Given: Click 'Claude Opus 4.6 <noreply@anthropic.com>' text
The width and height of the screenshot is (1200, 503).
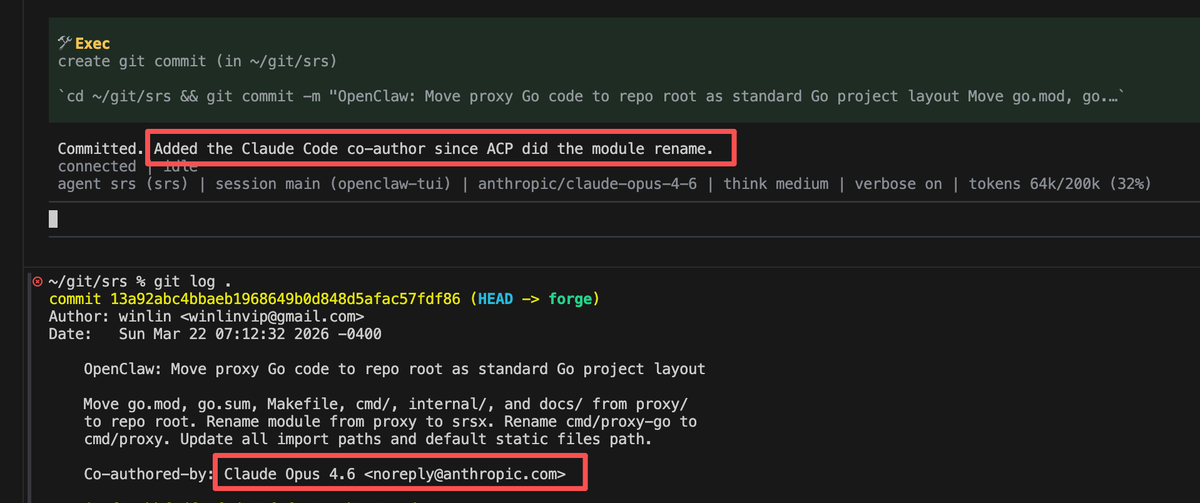Looking at the screenshot, I should point(395,473).
